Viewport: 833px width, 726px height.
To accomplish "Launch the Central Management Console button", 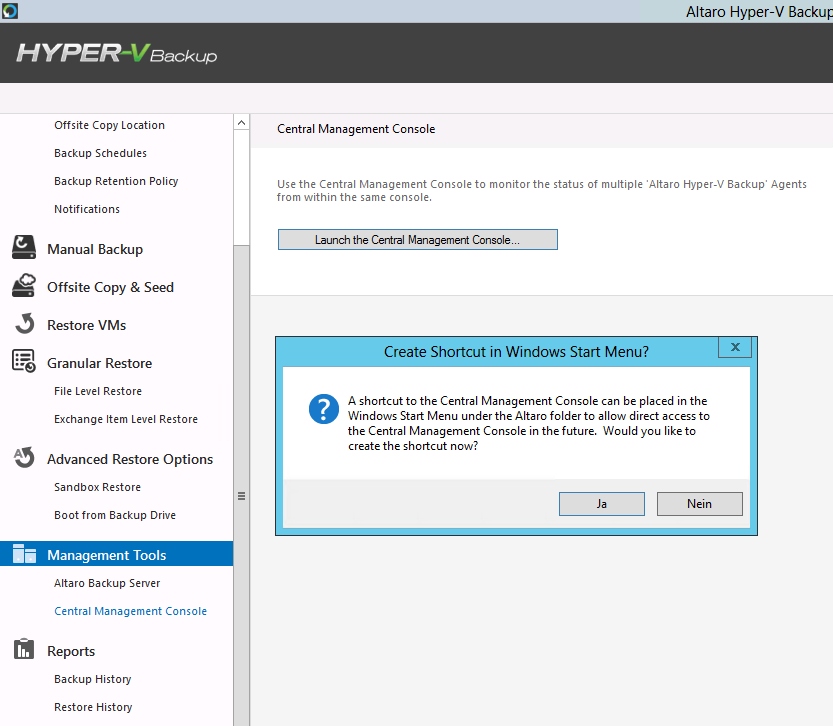I will coord(418,240).
